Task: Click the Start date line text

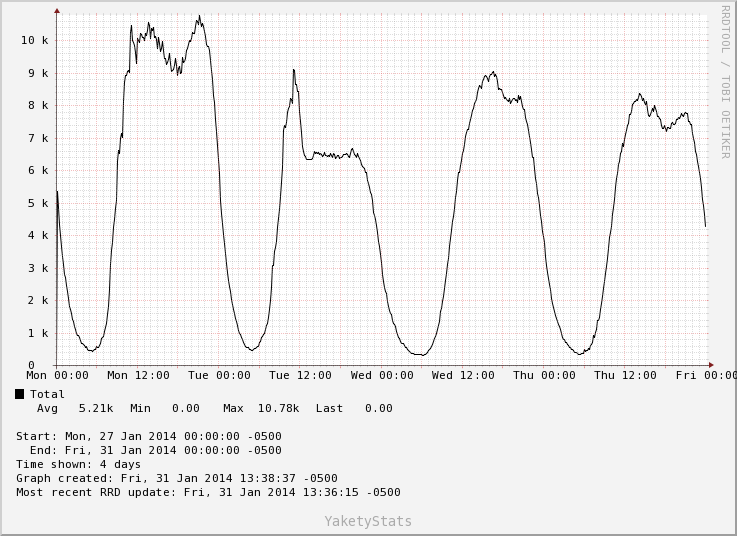Action: [149, 436]
